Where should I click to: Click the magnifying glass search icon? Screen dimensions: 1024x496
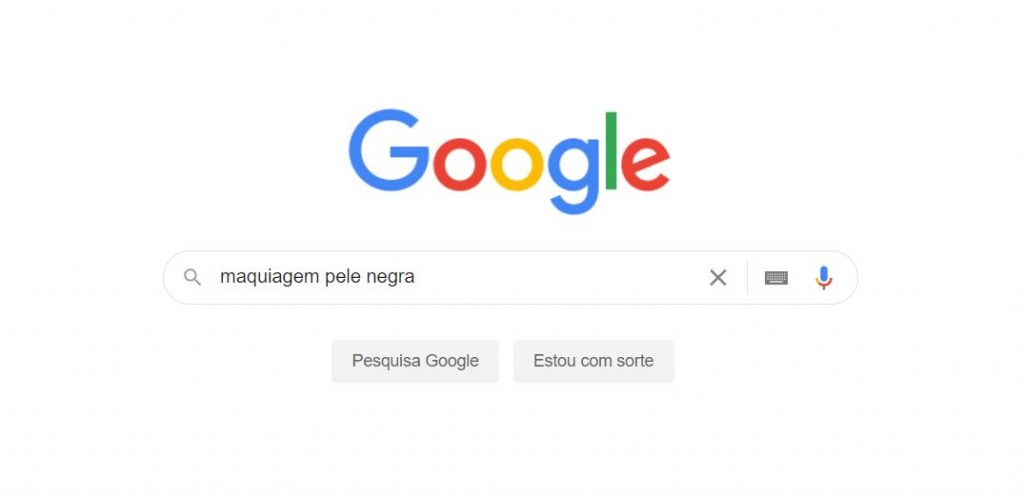pos(192,277)
